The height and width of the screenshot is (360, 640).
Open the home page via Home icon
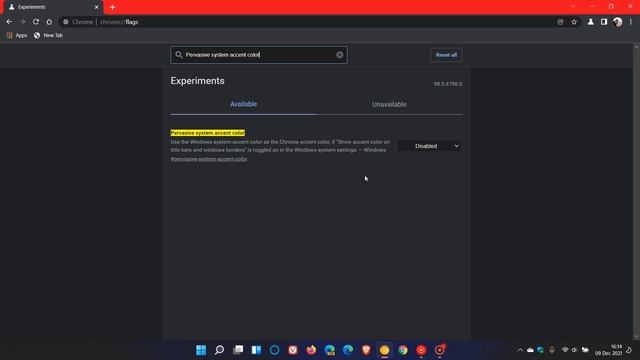coord(49,22)
